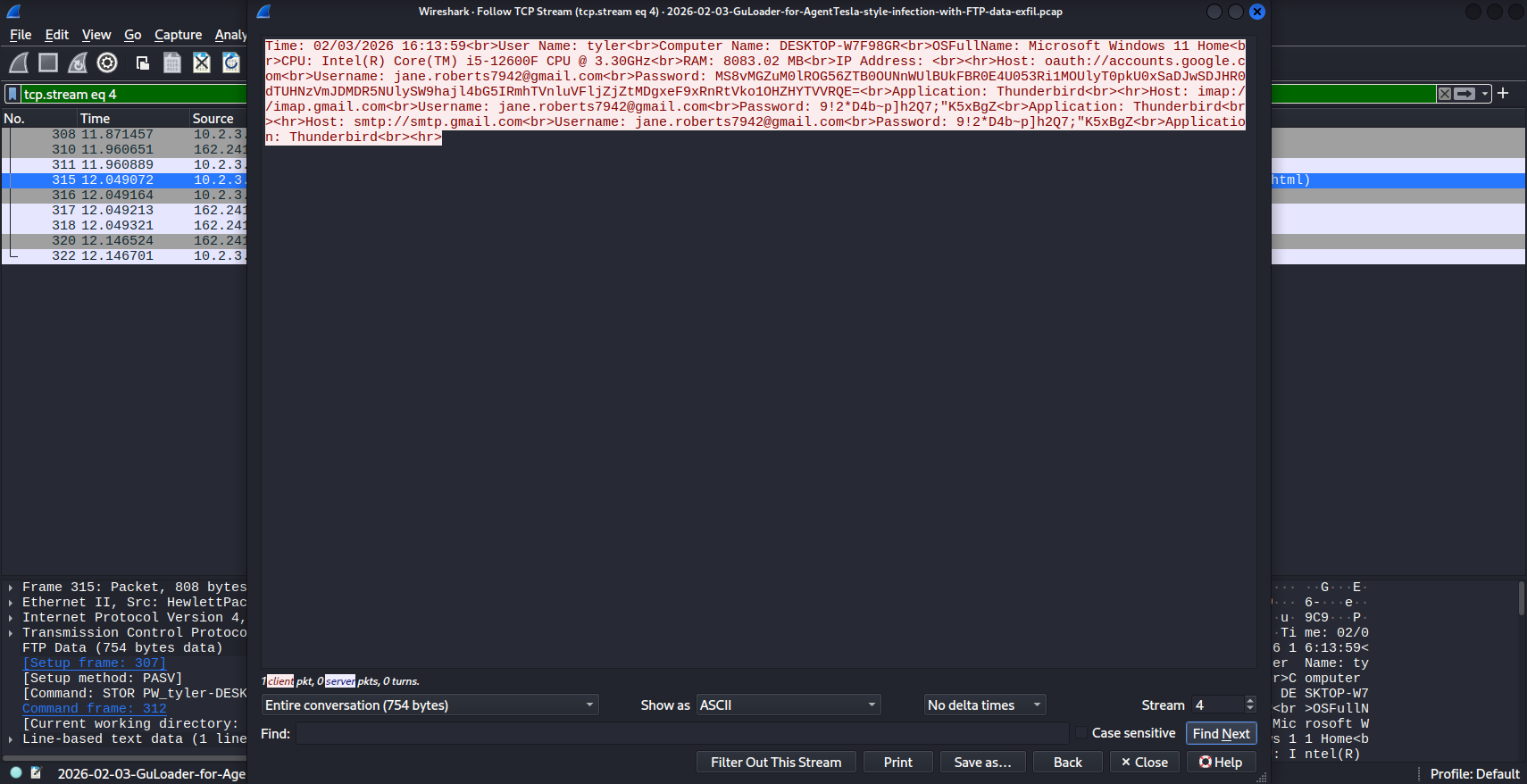The height and width of the screenshot is (784, 1527).
Task: Click the Print button
Action: 898,763
